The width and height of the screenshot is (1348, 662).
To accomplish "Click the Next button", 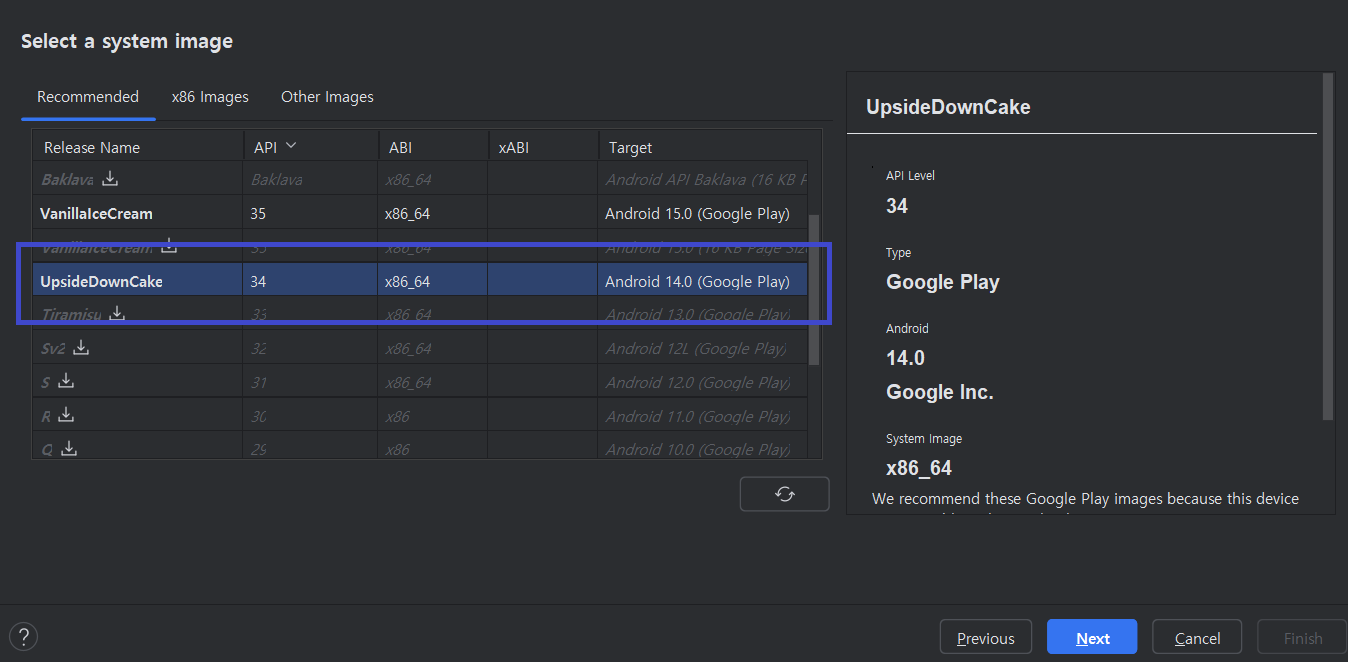I will [x=1092, y=638].
